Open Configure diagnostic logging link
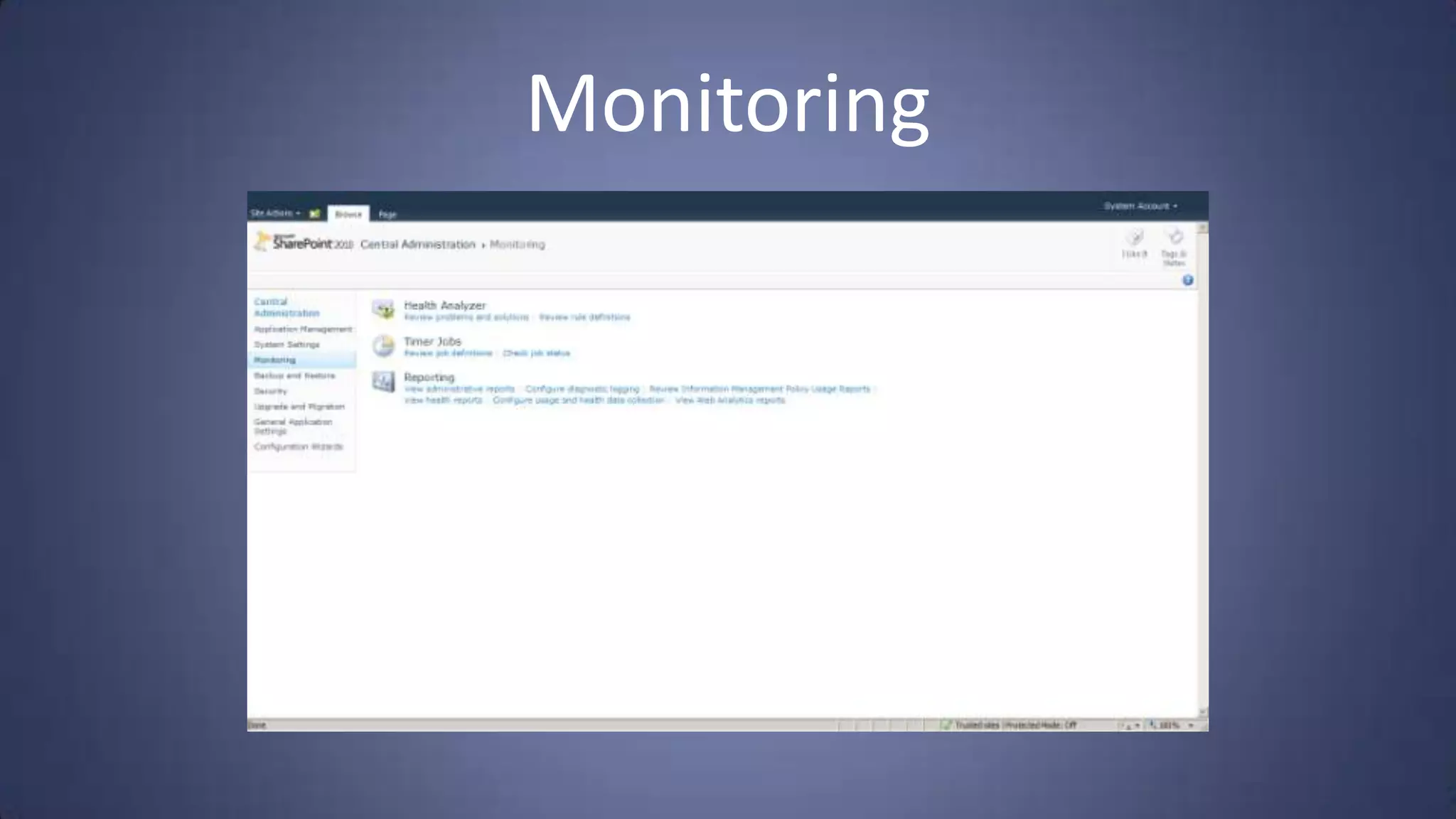Image resolution: width=1456 pixels, height=819 pixels. 582,389
